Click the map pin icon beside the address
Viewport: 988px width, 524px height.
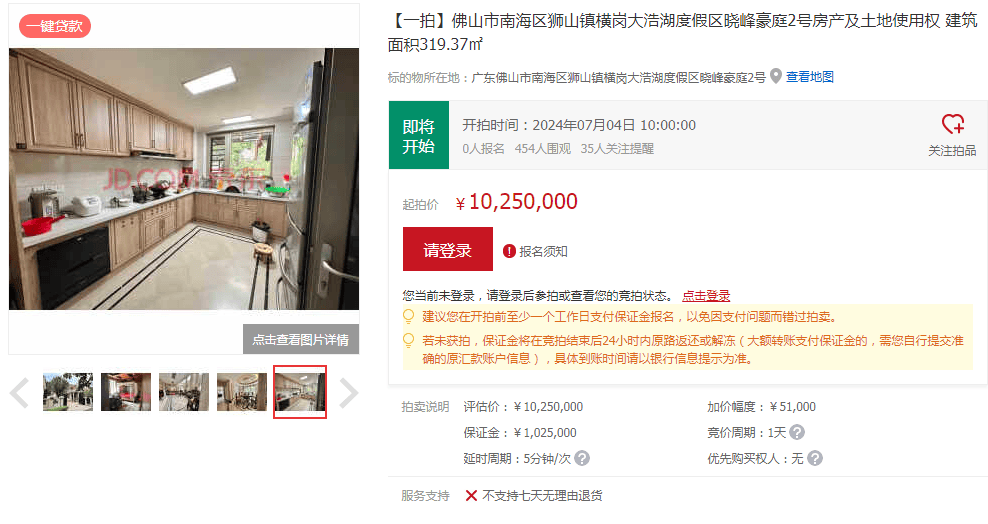click(776, 76)
